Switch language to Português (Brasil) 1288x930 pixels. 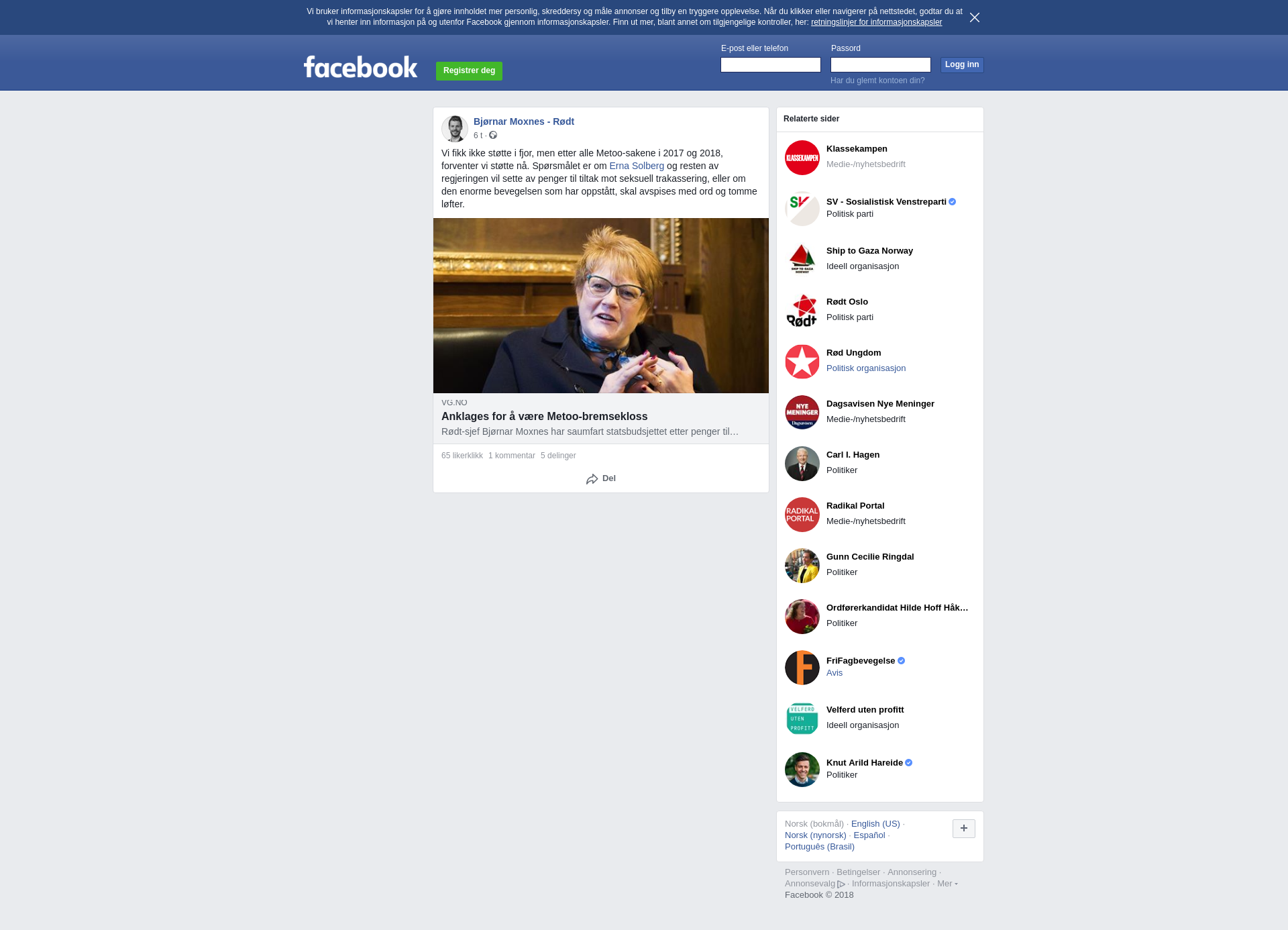(820, 847)
